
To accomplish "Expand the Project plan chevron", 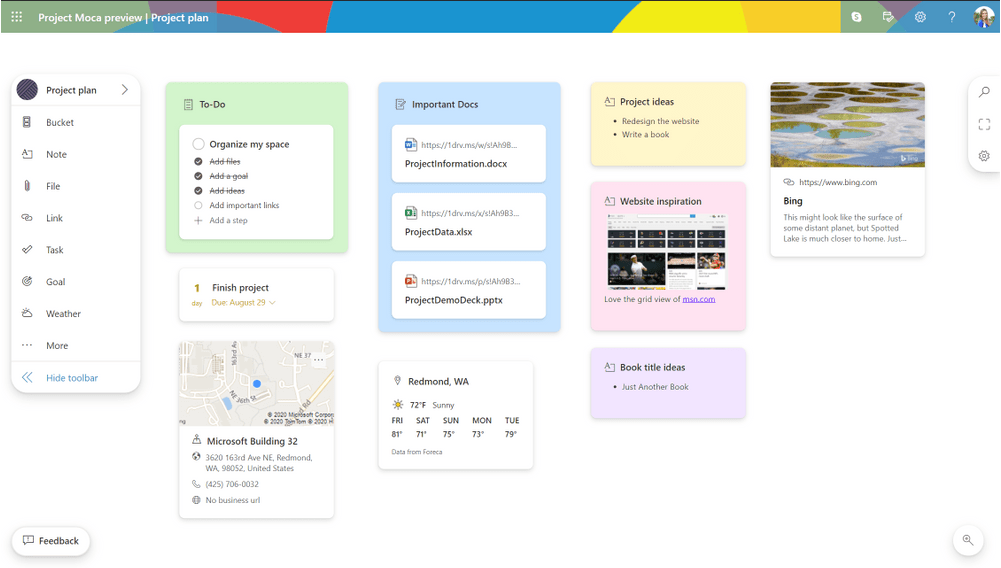I will [x=125, y=90].
